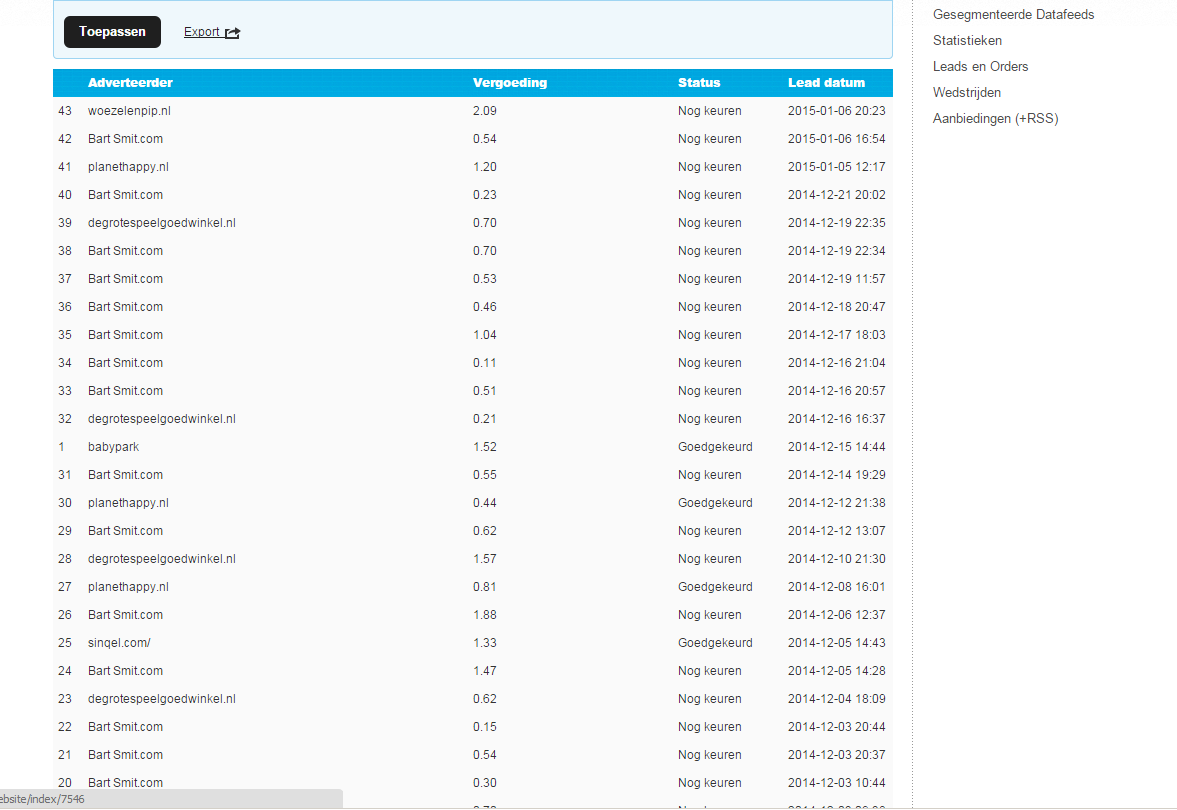Click lead date 2014-12-17 18:03
The width and height of the screenshot is (1177, 810).
pyautogui.click(x=837, y=335)
